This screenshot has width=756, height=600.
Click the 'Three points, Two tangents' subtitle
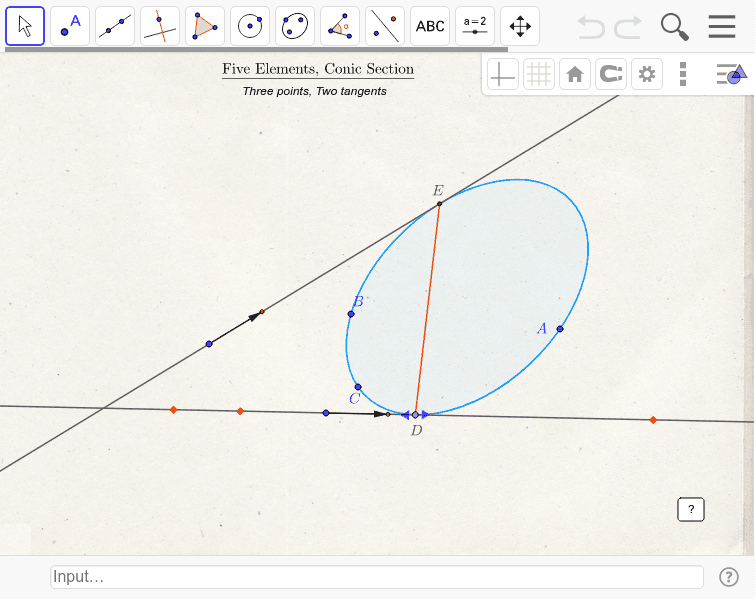315,91
